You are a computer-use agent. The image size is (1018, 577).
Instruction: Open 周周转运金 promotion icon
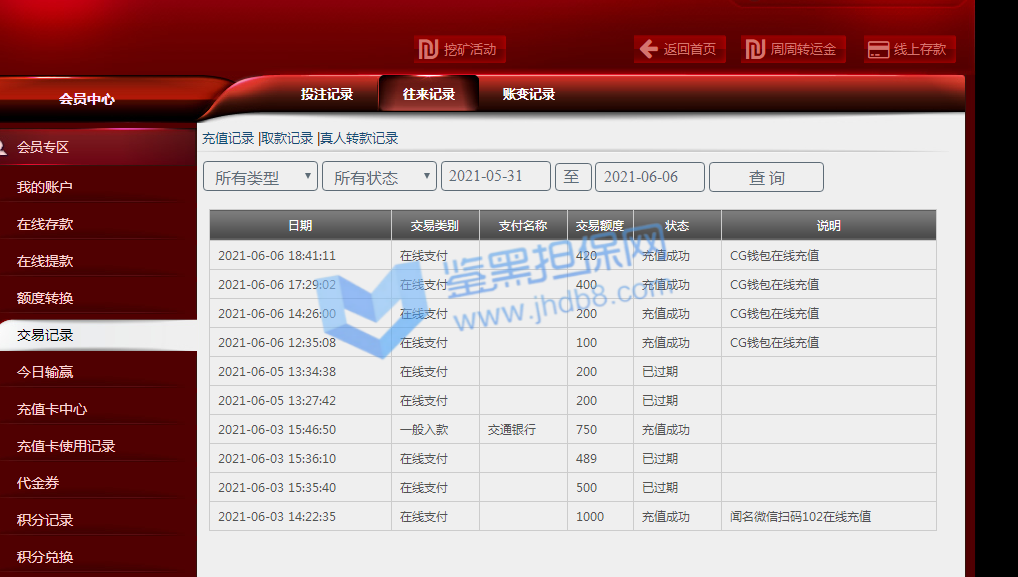[x=755, y=49]
